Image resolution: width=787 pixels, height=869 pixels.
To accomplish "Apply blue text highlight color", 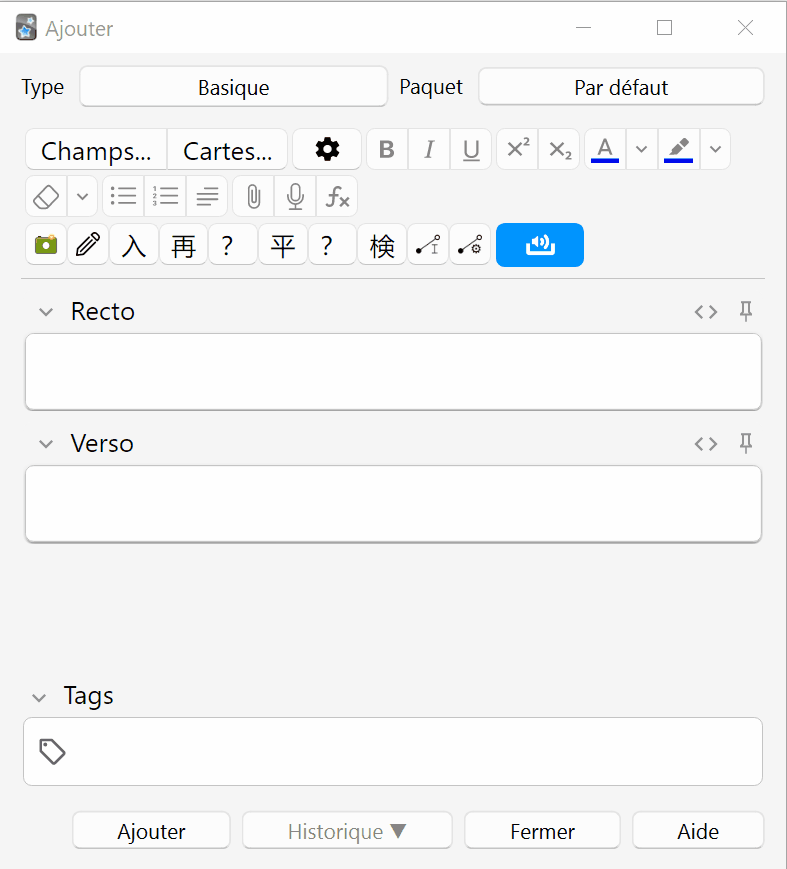I will pos(679,150).
